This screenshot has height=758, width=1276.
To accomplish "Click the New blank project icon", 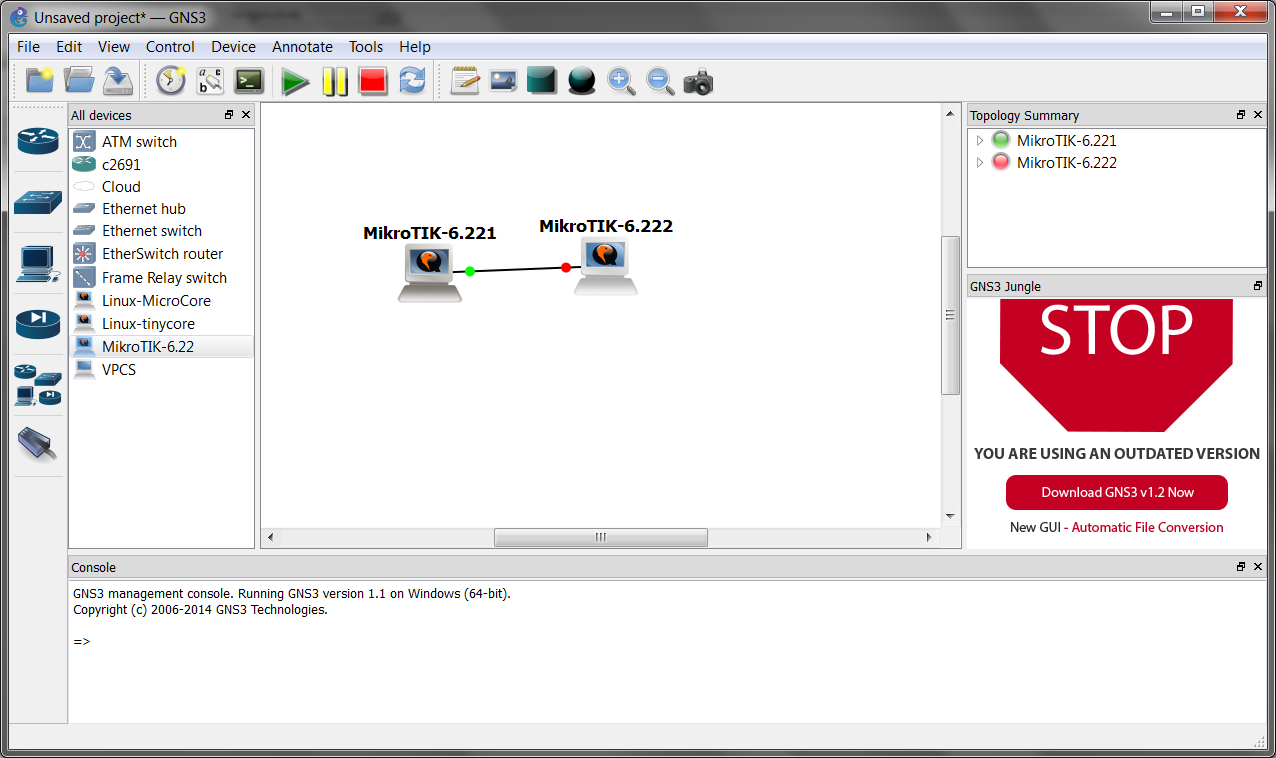I will pyautogui.click(x=40, y=81).
